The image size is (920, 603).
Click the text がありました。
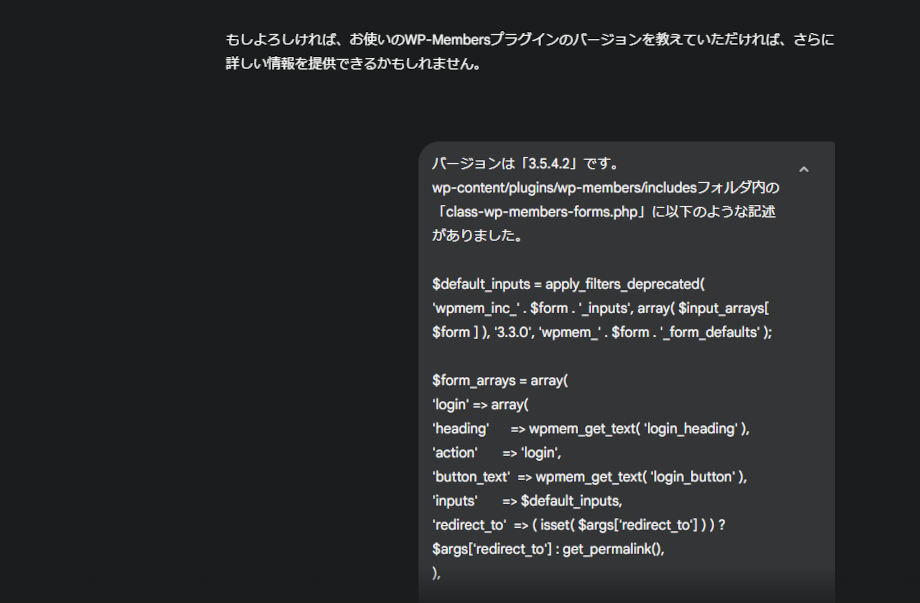475,236
